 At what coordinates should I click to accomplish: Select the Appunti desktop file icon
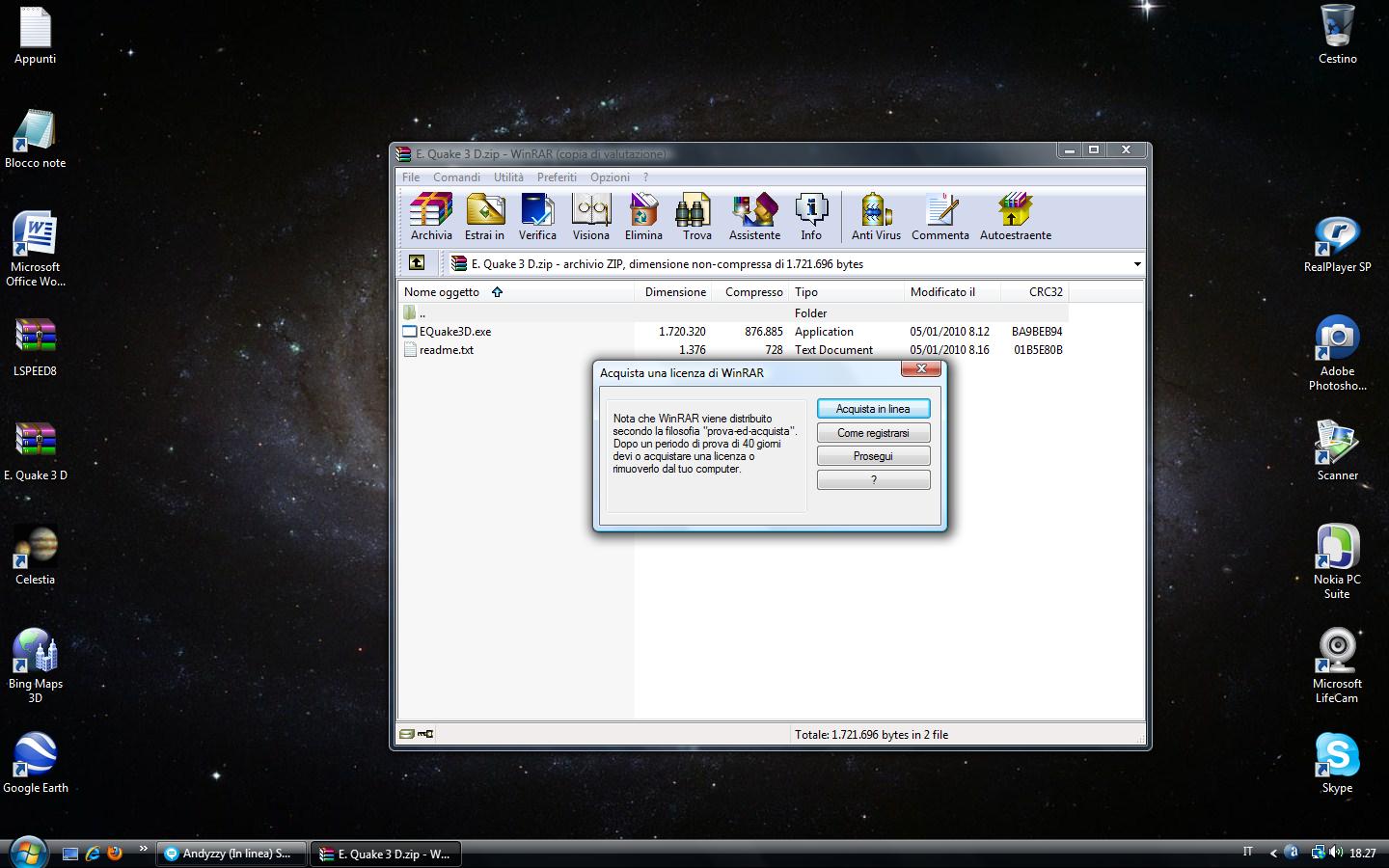pyautogui.click(x=36, y=35)
